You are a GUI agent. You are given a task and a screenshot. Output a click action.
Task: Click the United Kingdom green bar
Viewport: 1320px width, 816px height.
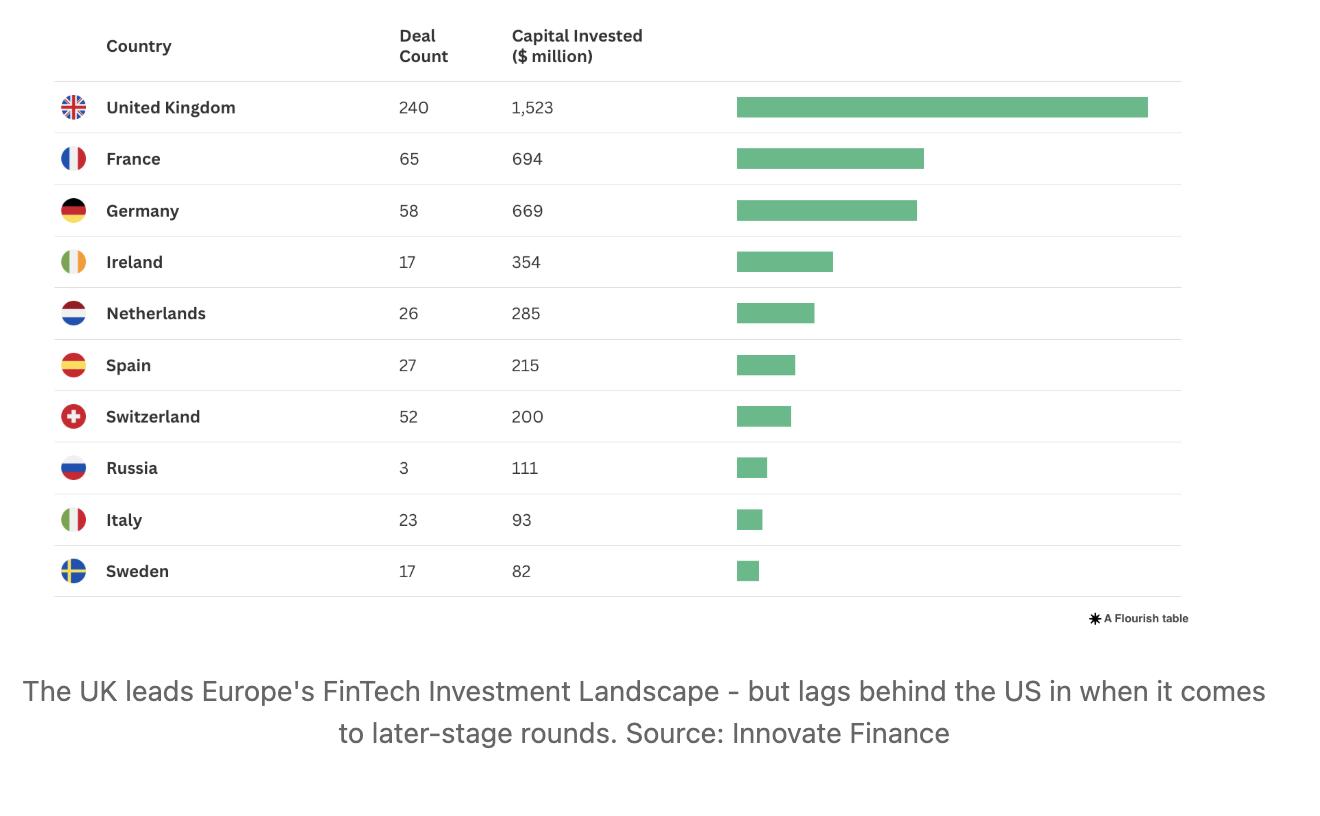[942, 107]
